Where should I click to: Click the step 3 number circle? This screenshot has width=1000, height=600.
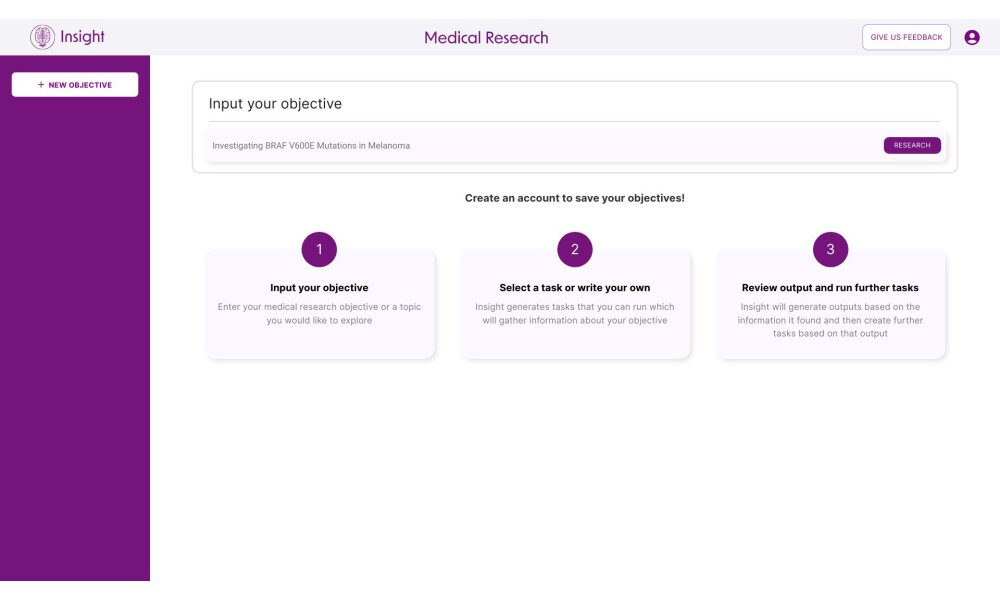coord(830,249)
